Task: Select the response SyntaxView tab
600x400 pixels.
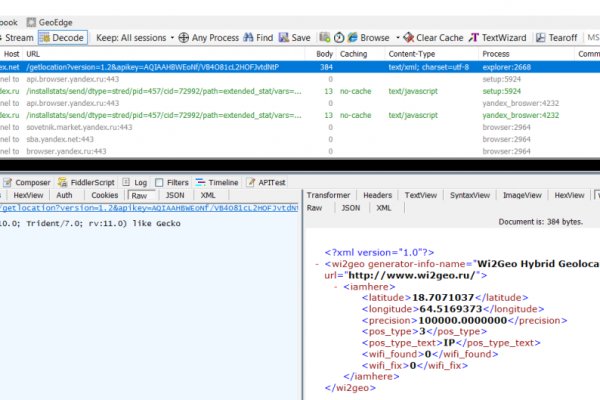Action: coord(469,195)
